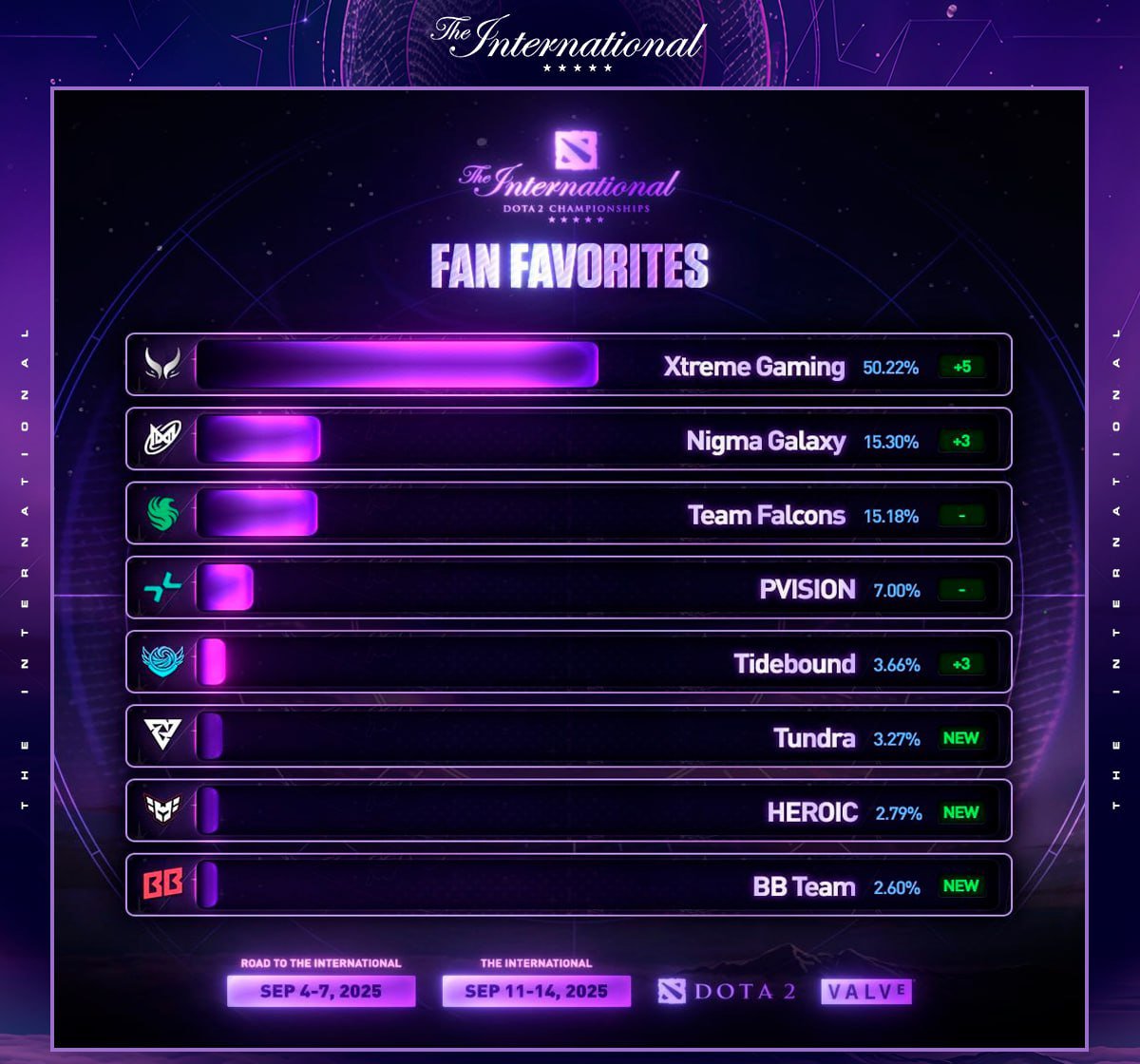1140x1064 pixels.
Task: Click the +5 badge for Xtreme Gaming
Action: [x=961, y=366]
